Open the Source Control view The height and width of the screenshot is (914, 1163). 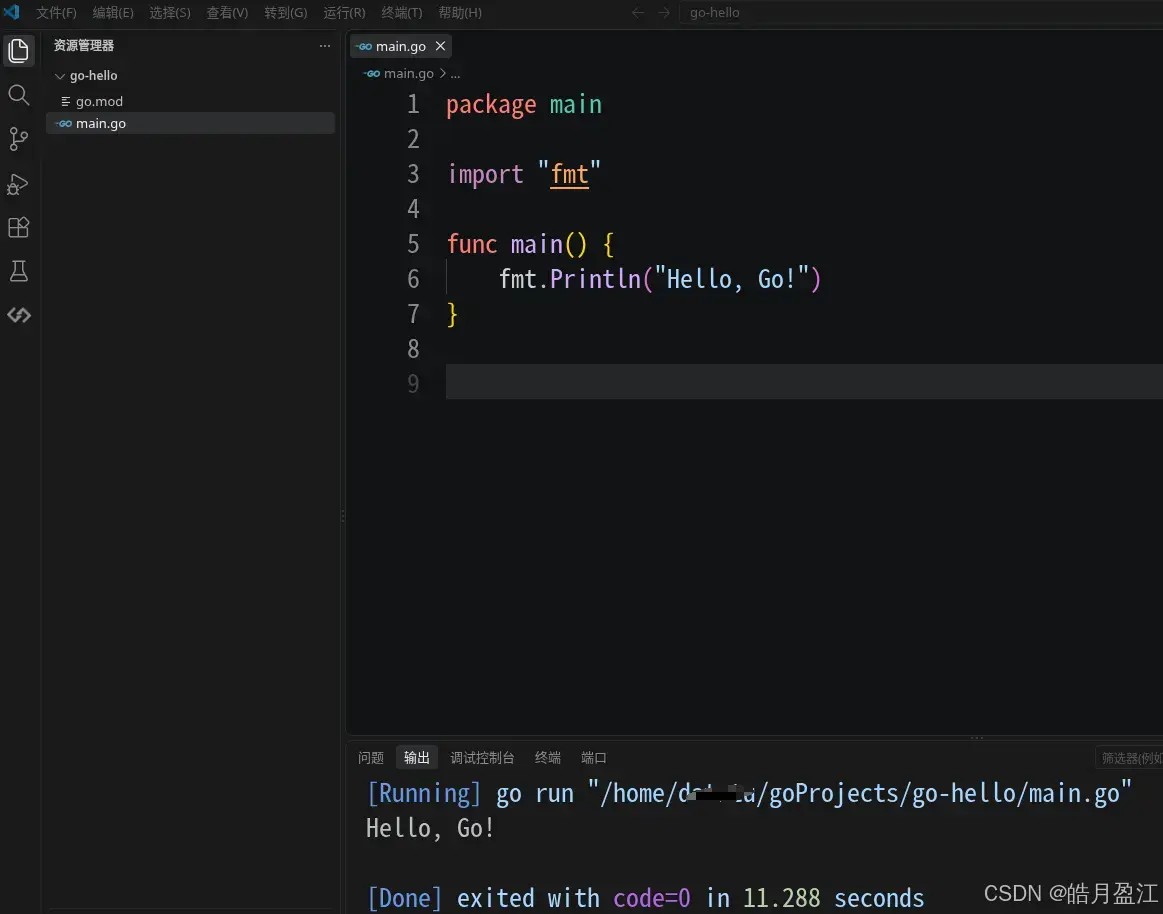[19, 139]
